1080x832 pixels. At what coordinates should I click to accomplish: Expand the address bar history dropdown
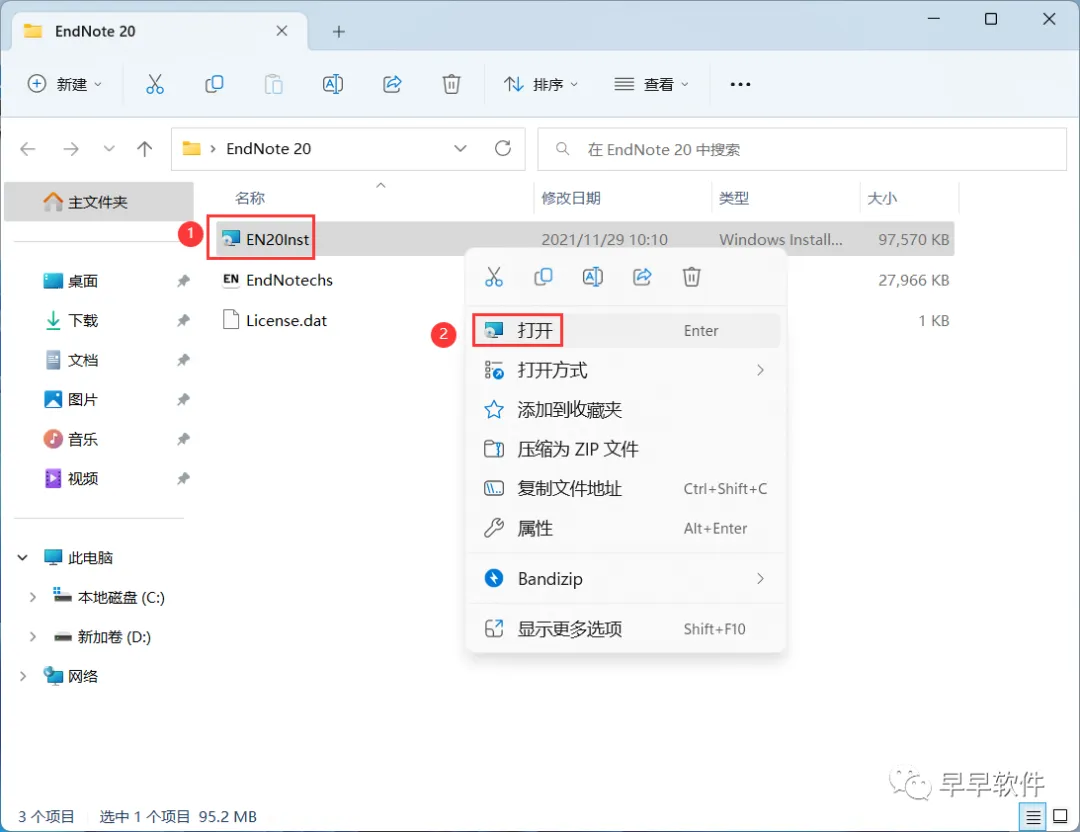point(460,149)
